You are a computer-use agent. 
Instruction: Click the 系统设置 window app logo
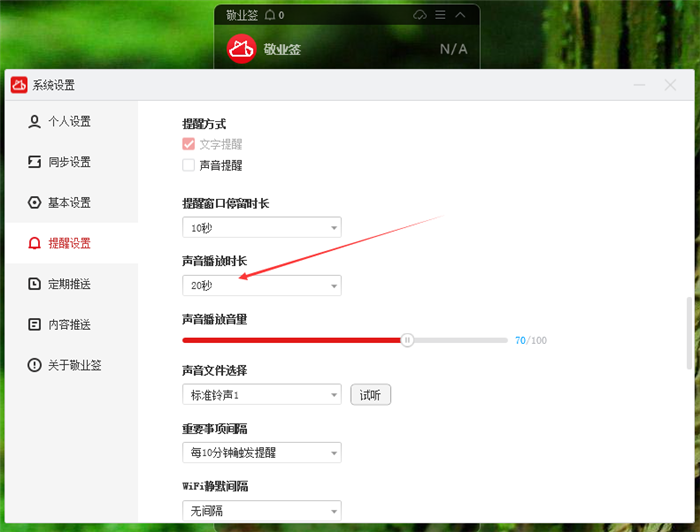point(19,85)
